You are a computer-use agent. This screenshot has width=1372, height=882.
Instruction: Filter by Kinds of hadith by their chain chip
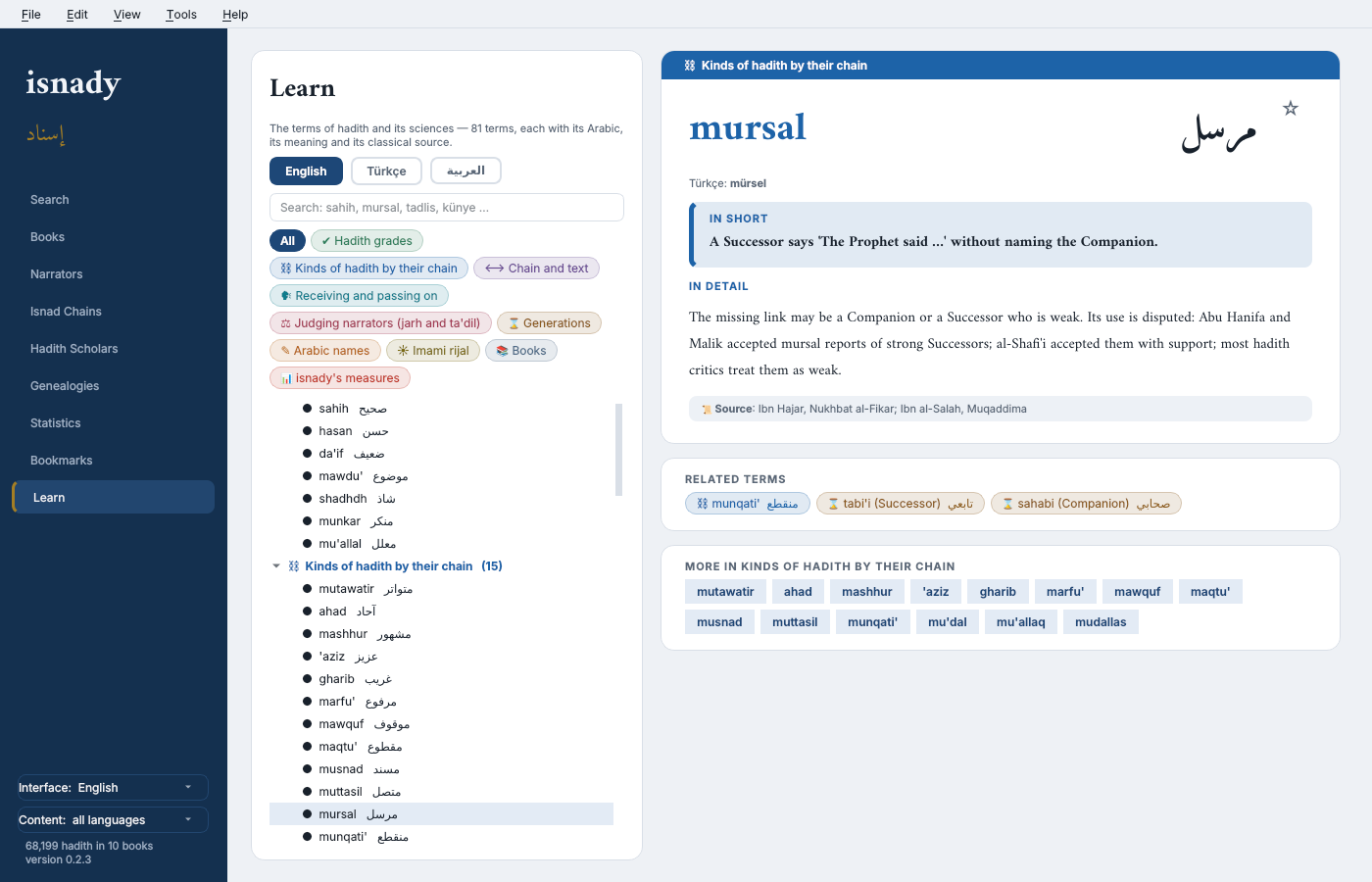pyautogui.click(x=368, y=268)
